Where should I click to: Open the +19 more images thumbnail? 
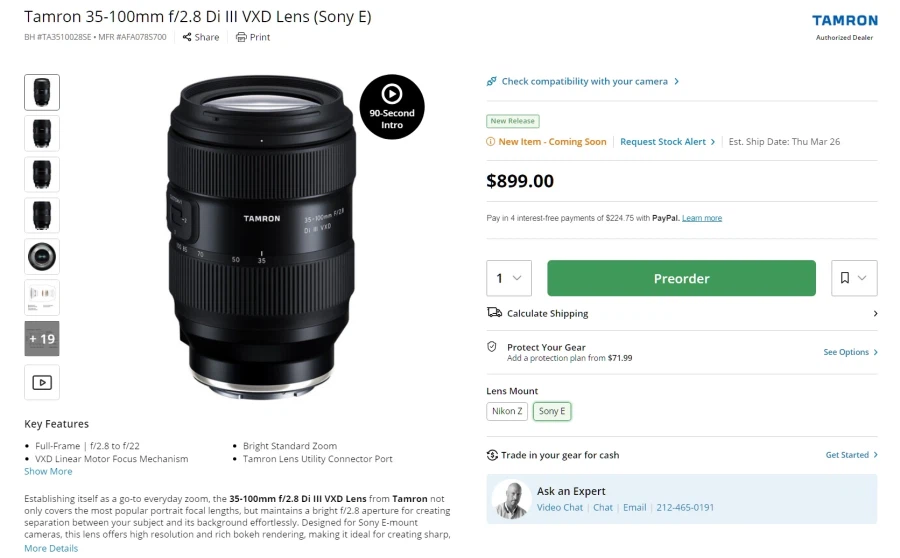click(x=42, y=339)
